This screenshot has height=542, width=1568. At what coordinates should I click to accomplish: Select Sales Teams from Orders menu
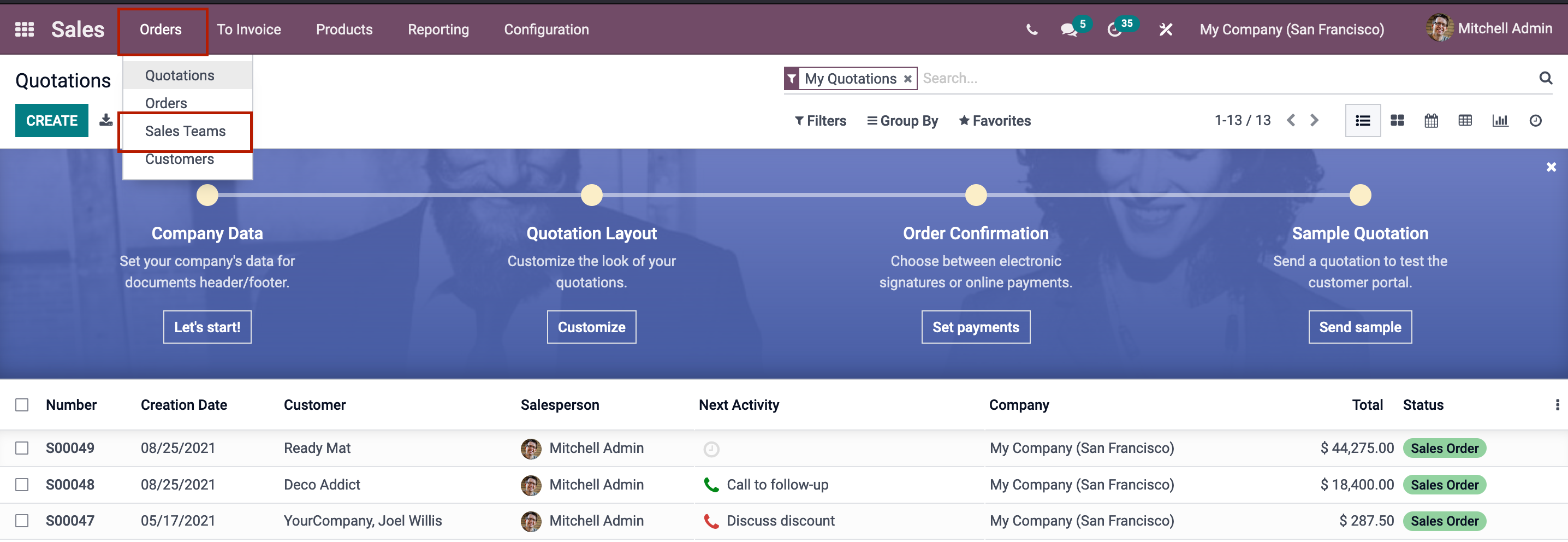[185, 131]
